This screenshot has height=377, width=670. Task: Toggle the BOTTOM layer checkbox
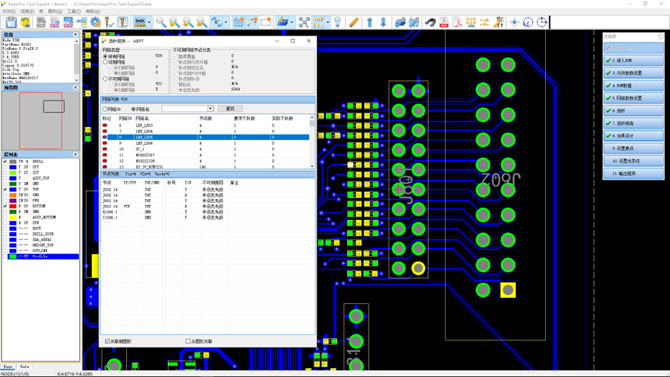(5, 206)
